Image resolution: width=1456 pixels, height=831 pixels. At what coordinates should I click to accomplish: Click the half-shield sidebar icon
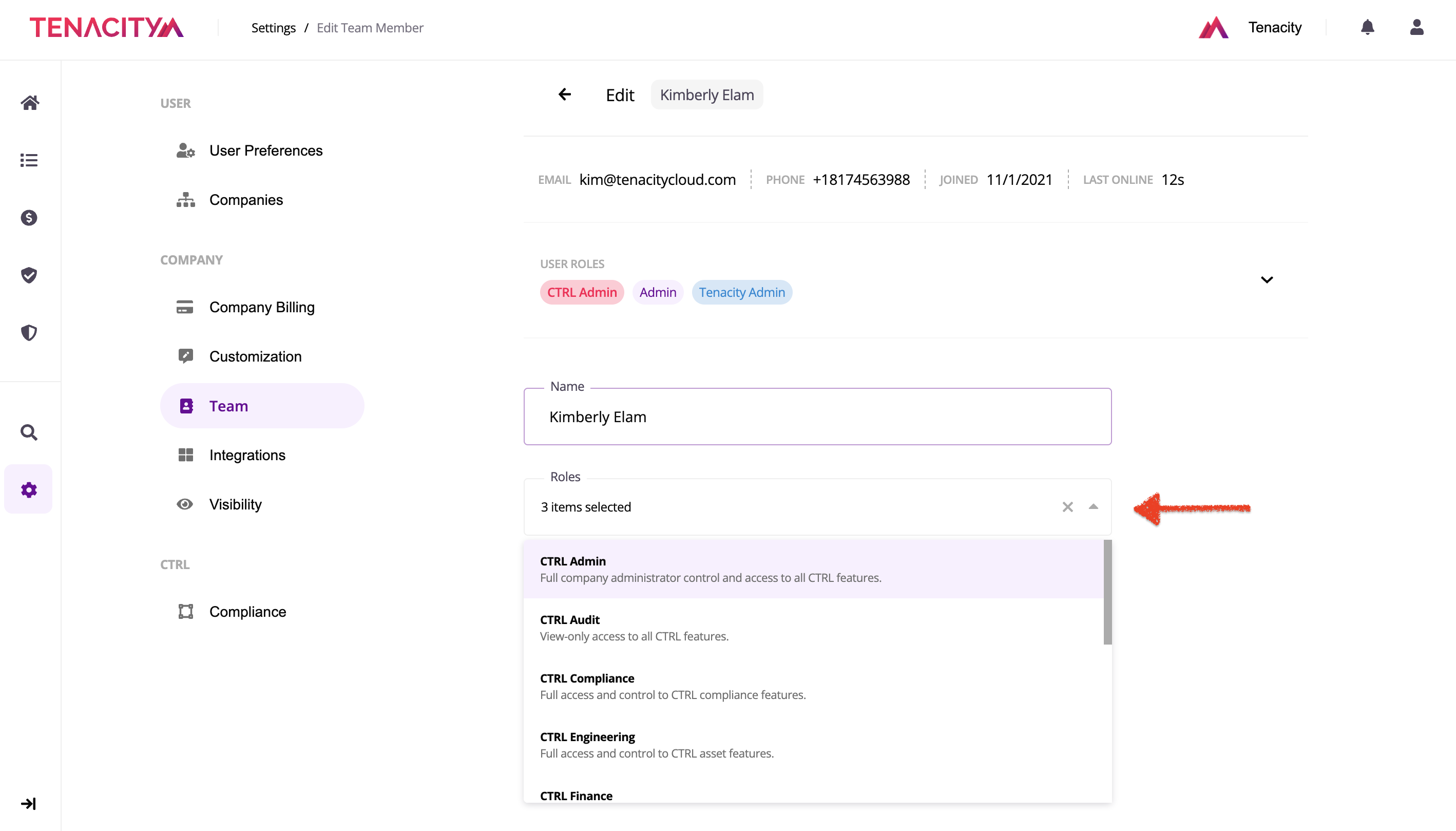point(29,333)
